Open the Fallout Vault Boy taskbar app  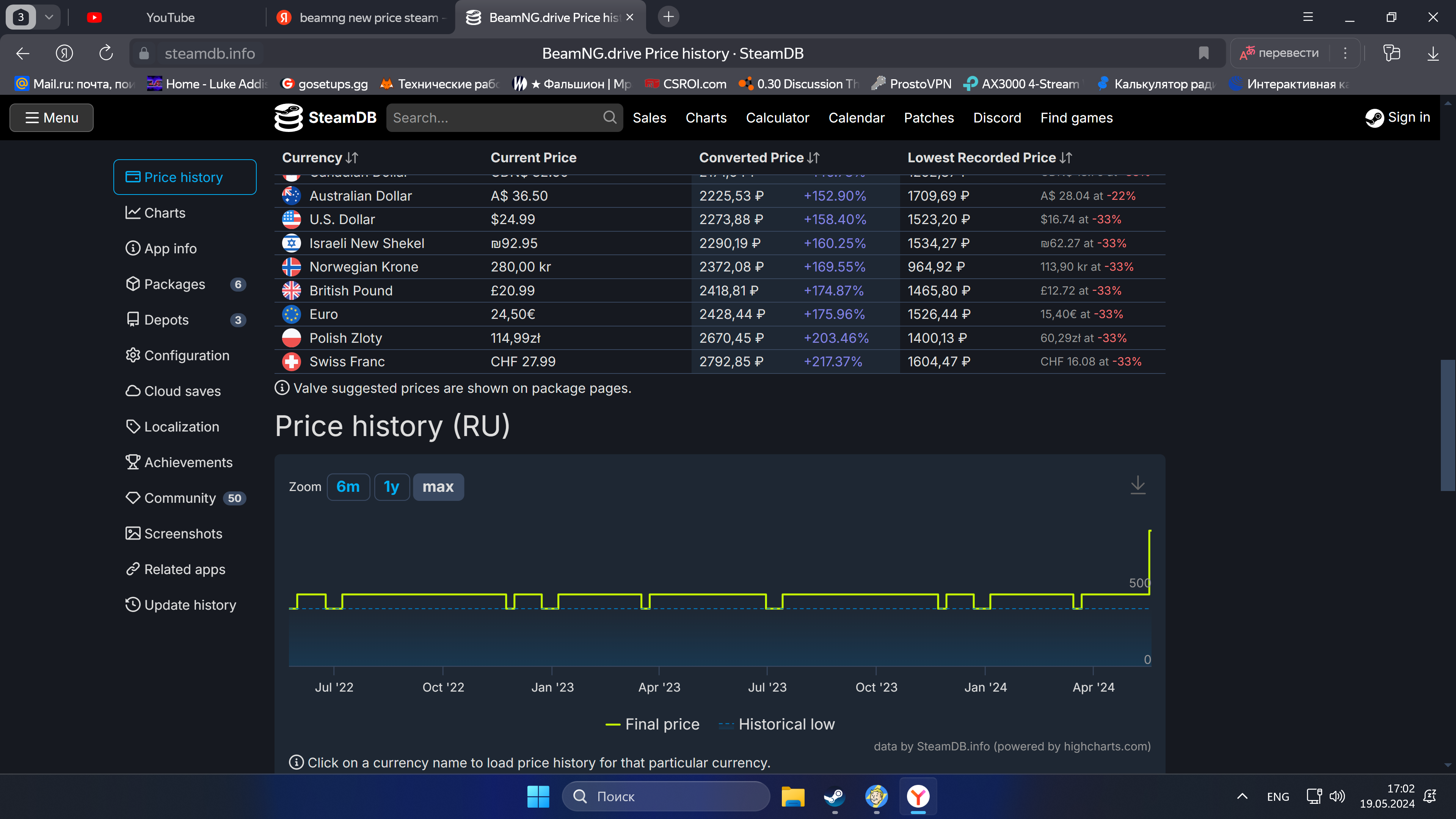pyautogui.click(x=876, y=796)
